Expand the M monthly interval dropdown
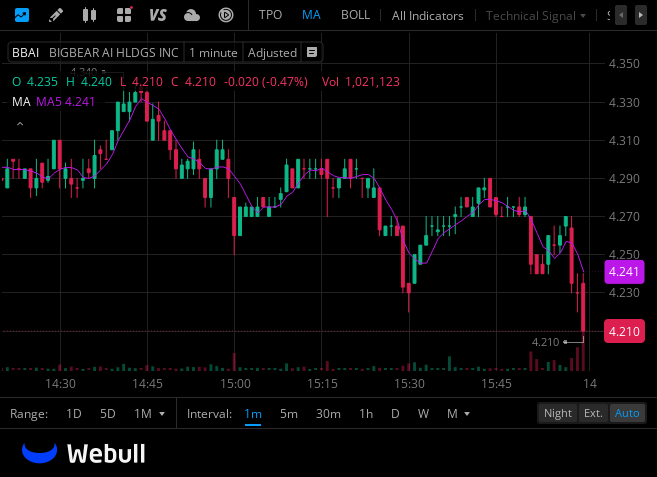The width and height of the screenshot is (657, 477). click(x=458, y=414)
